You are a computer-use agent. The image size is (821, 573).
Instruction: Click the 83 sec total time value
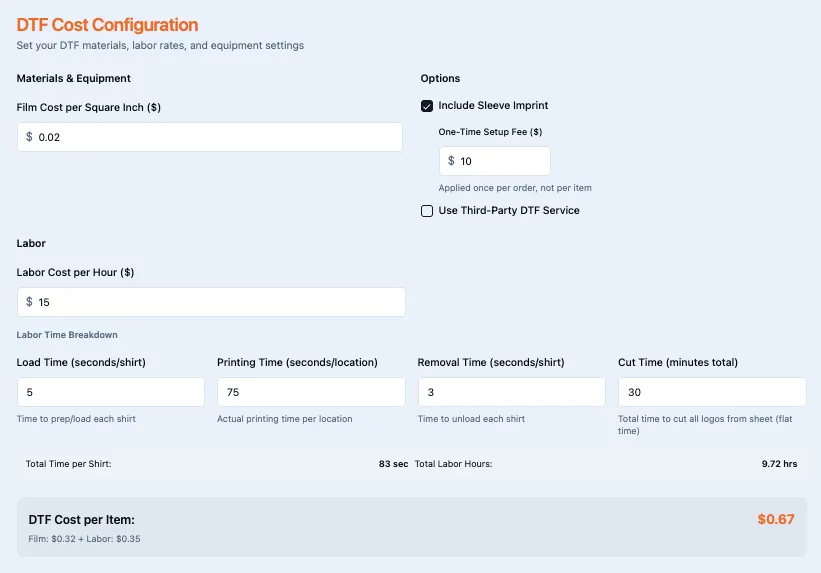click(x=393, y=464)
